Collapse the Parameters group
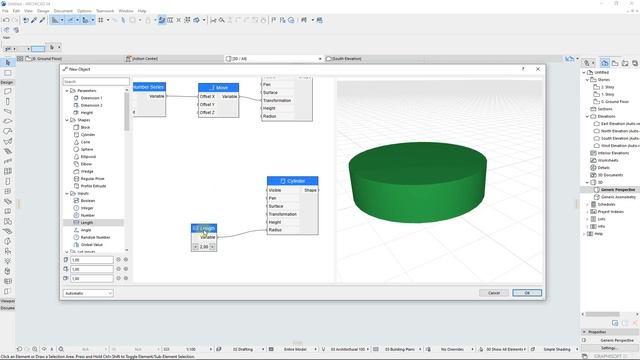This screenshot has width=640, height=360. (67, 91)
